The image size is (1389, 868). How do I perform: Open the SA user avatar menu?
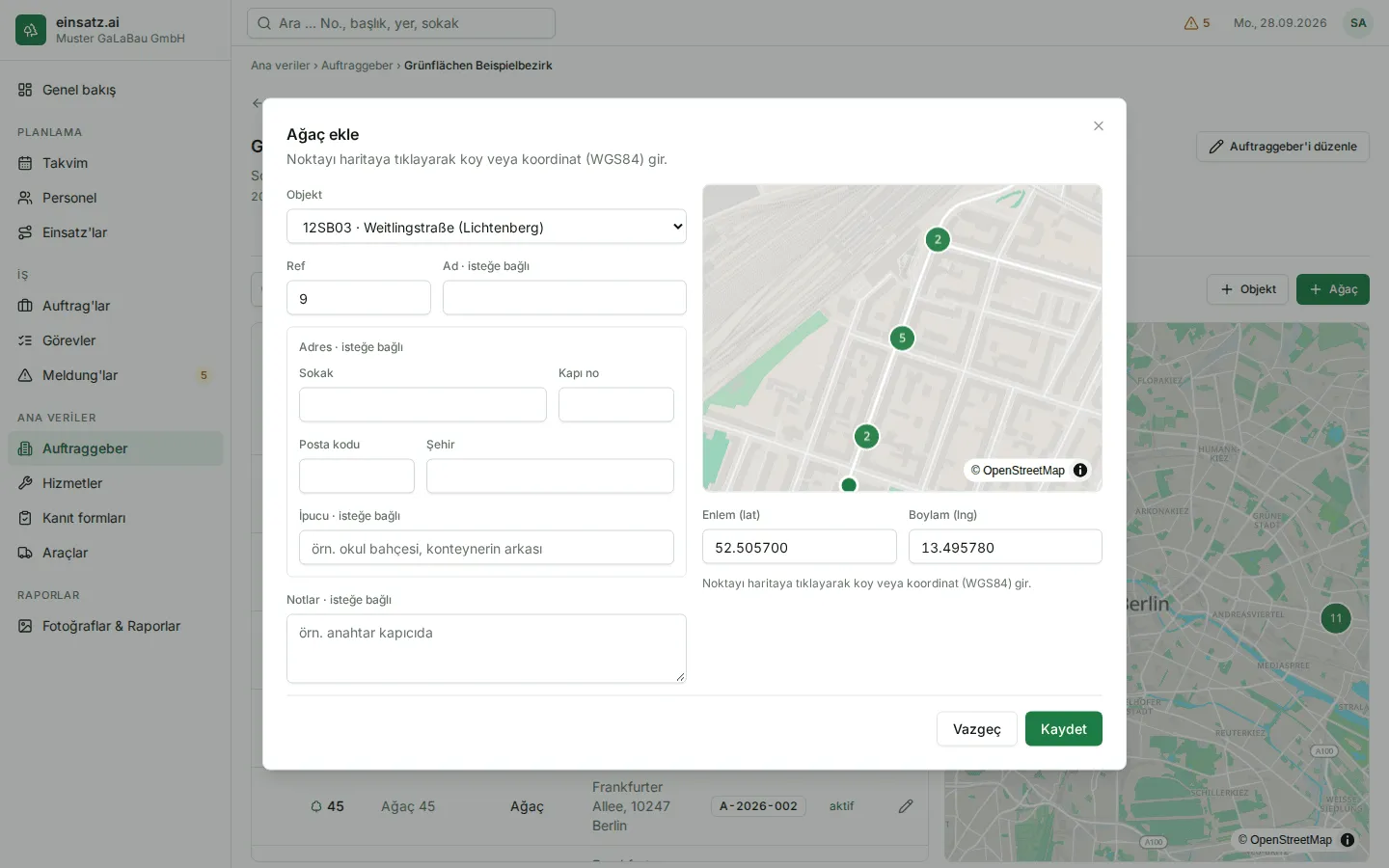(x=1358, y=23)
